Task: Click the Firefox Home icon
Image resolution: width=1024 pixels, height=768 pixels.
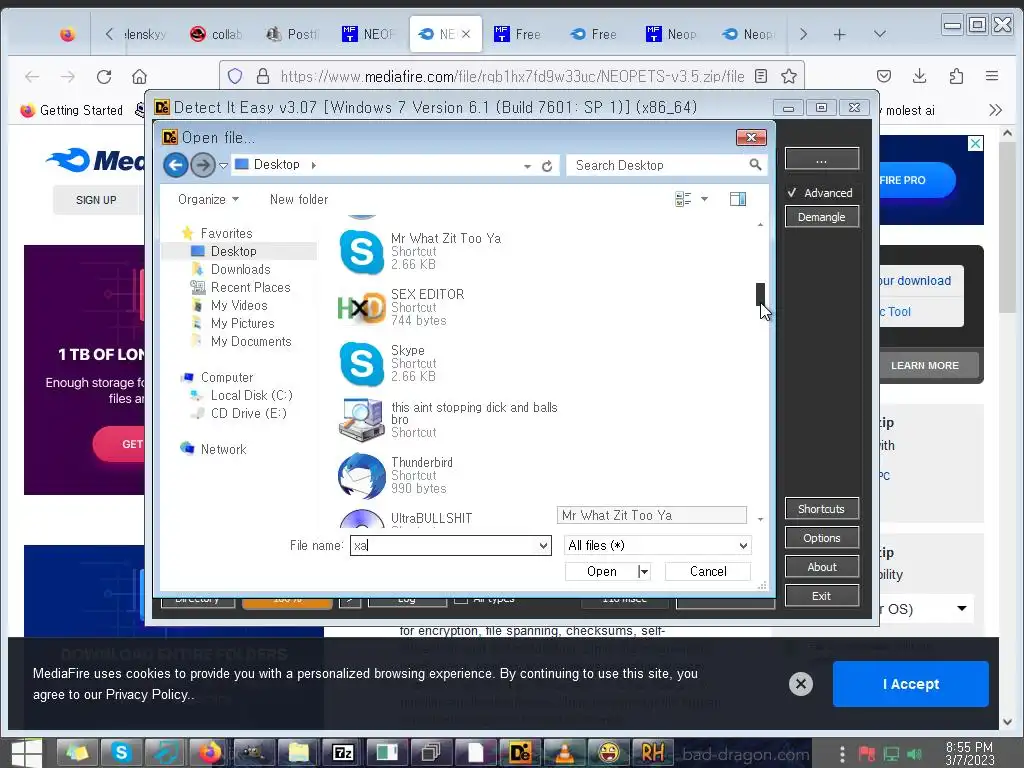Action: pyautogui.click(x=139, y=76)
